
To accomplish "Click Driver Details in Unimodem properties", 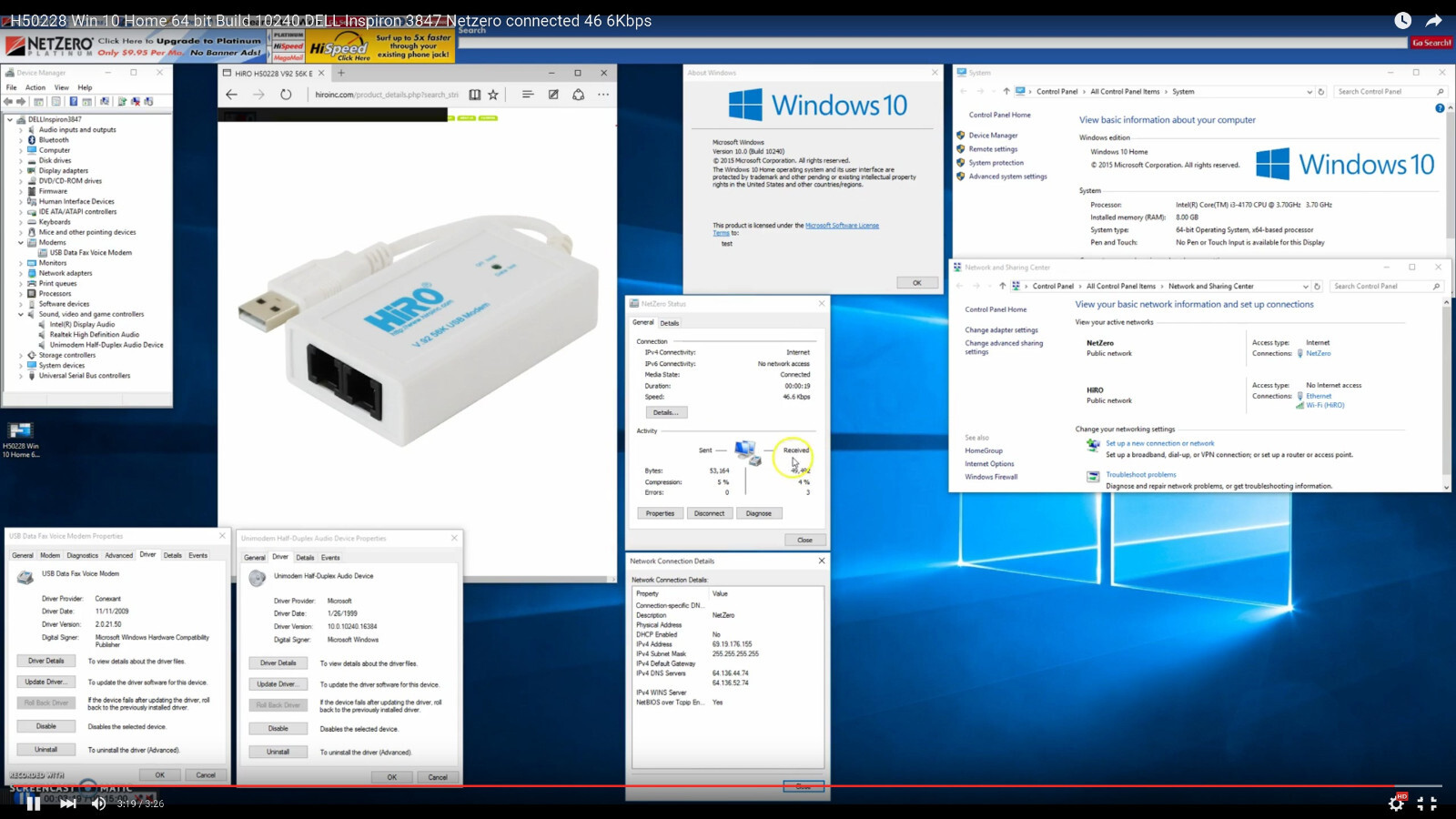I will [278, 662].
